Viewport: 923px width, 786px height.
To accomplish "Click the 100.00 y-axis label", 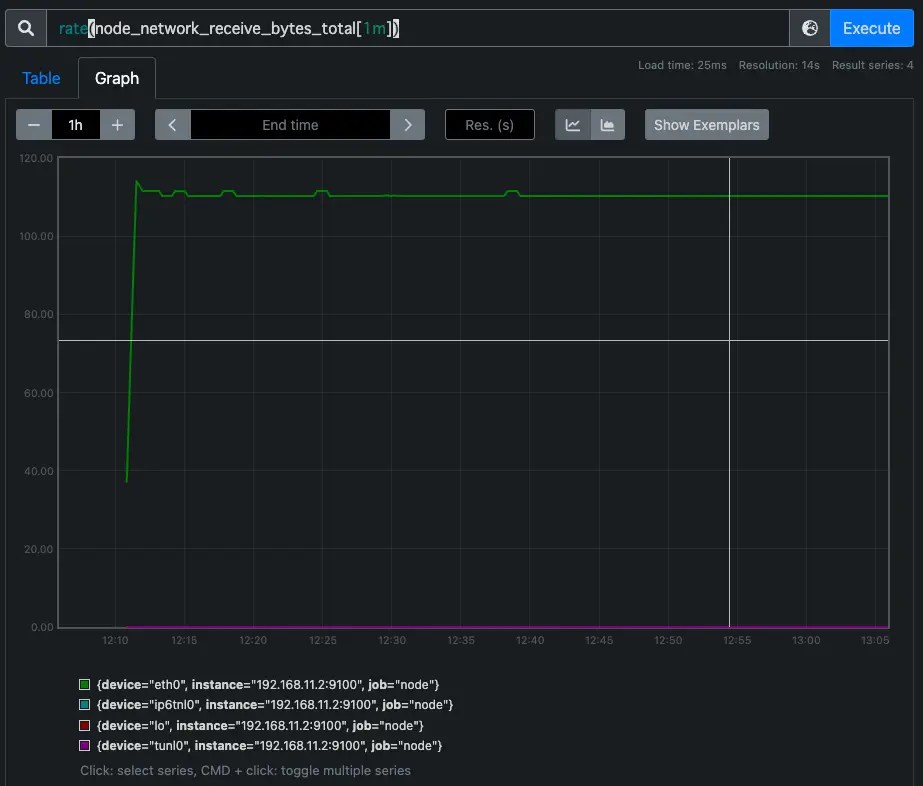I will tap(36, 236).
